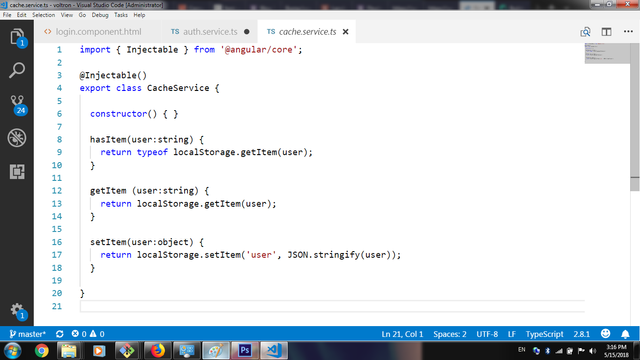Click Ln 21, Col 1 in status bar
Viewport: 640px width, 360px height.
click(x=402, y=334)
